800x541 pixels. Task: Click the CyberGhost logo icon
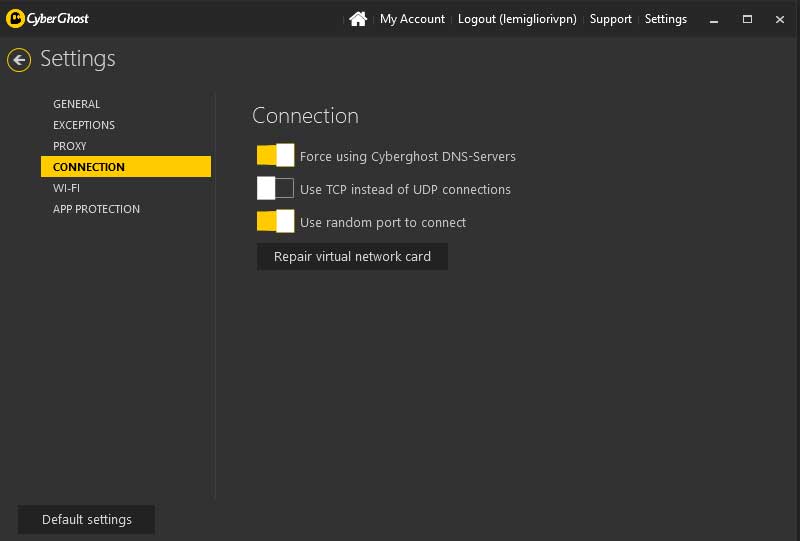pyautogui.click(x=15, y=19)
